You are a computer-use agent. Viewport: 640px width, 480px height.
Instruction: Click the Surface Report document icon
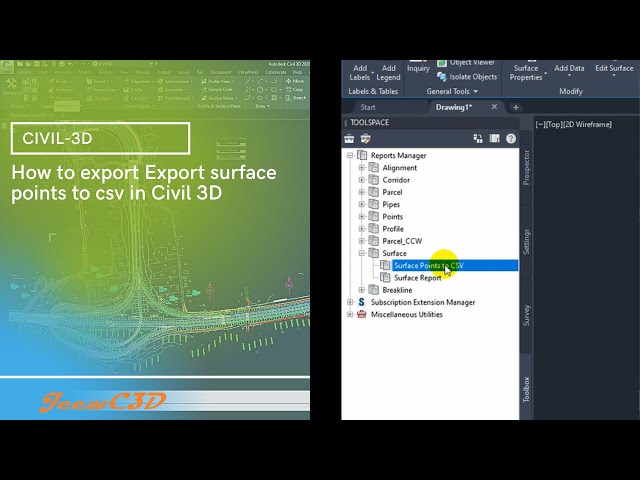tap(385, 278)
